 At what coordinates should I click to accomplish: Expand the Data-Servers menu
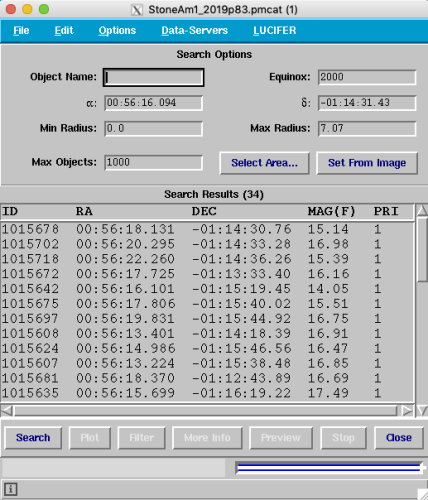click(195, 30)
